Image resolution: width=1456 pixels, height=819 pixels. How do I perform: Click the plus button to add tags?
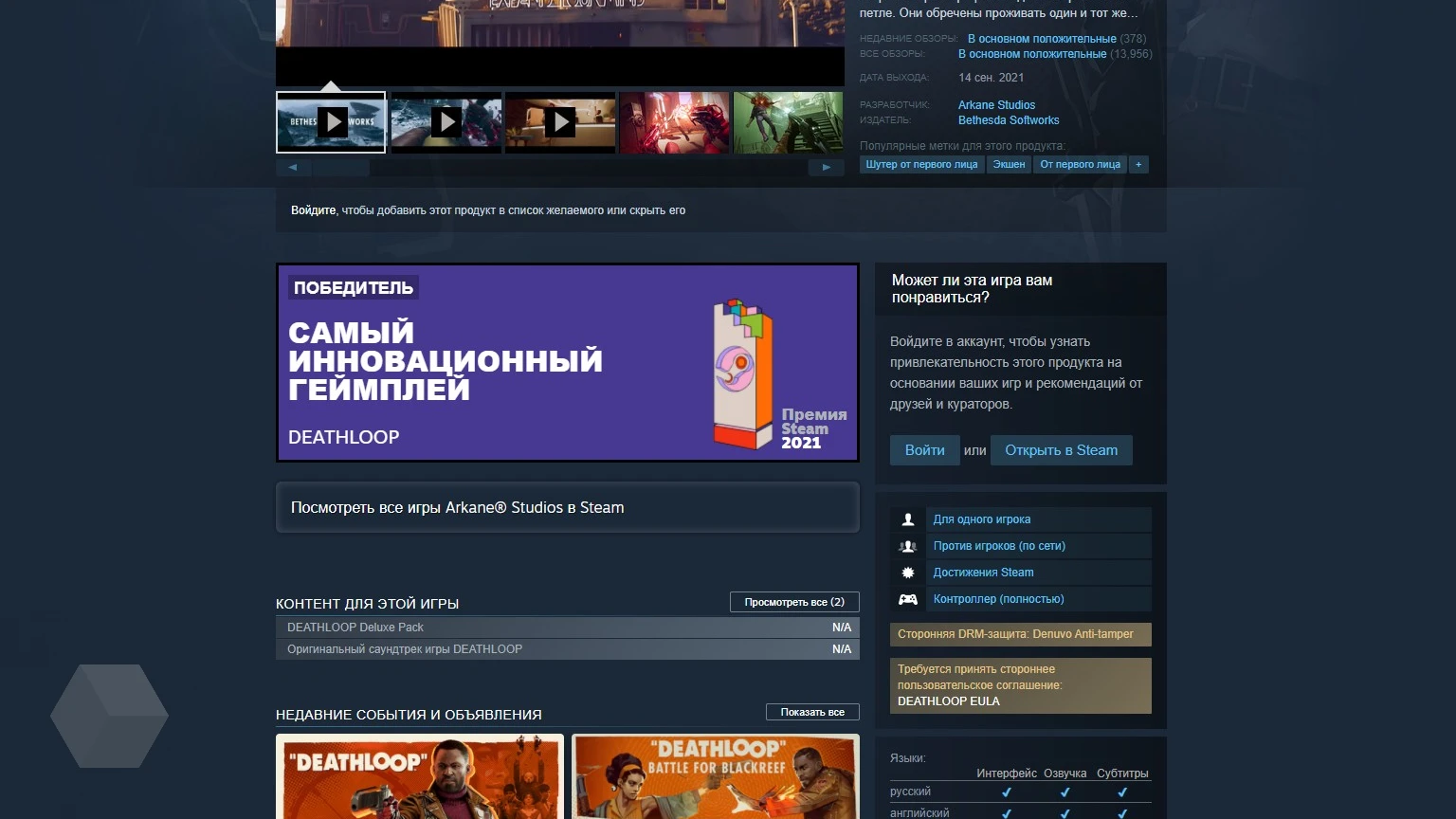(1138, 165)
